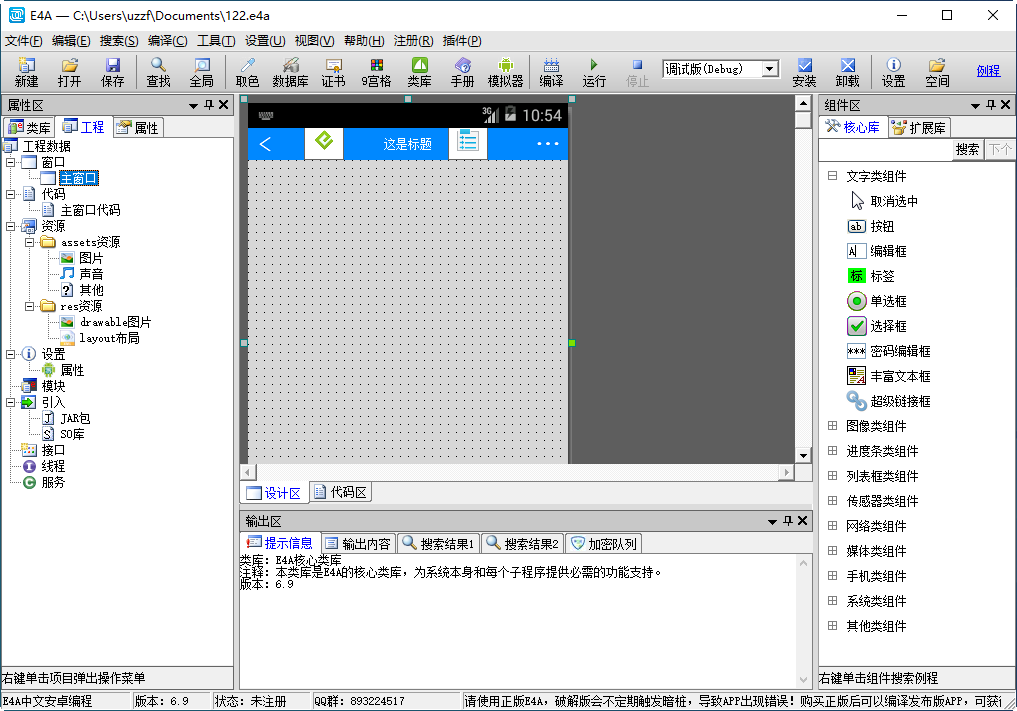Open the 空间 toolbar icon
The height and width of the screenshot is (711, 1017).
(937, 71)
